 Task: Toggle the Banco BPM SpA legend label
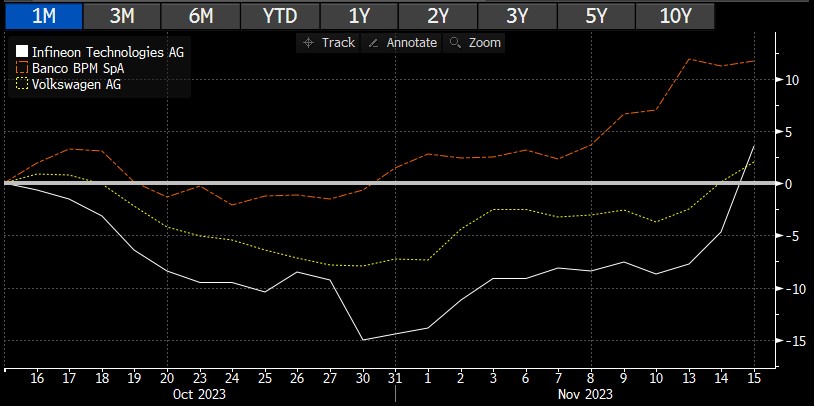[x=83, y=68]
